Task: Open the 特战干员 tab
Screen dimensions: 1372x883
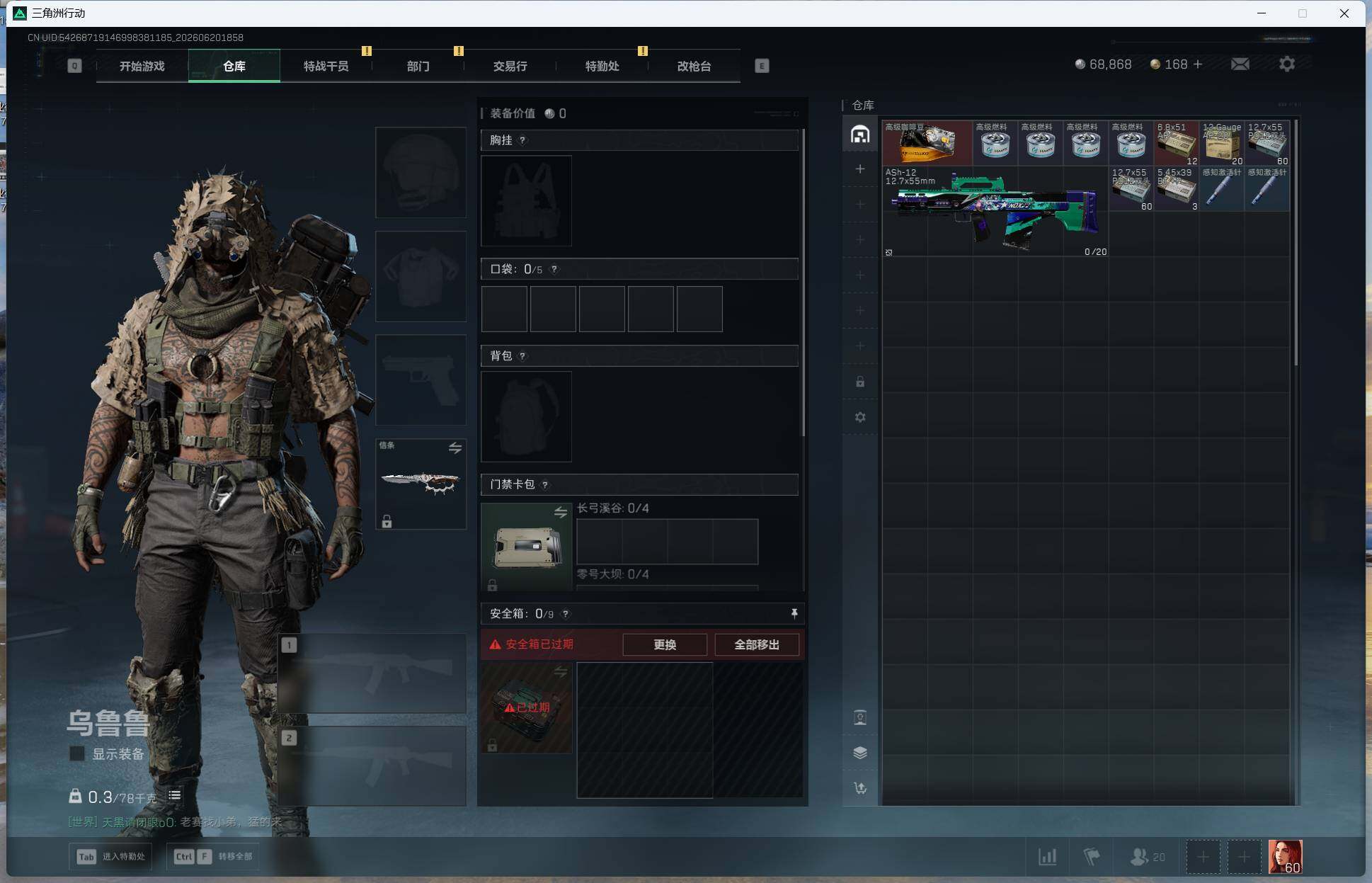Action: 326,66
